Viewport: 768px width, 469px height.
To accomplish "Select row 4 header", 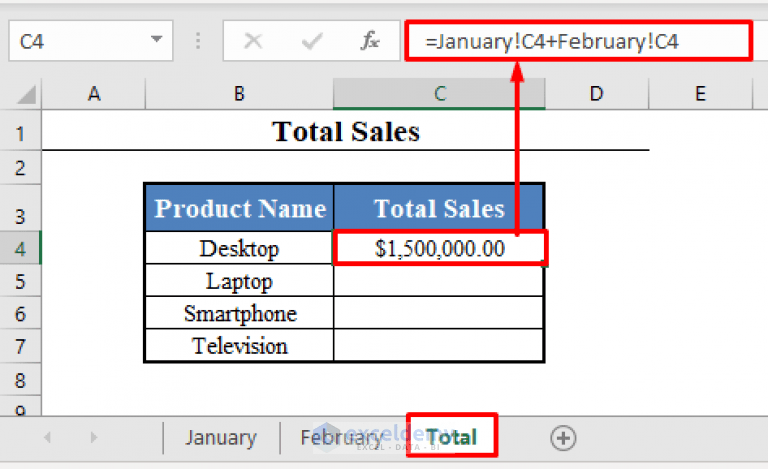I will [20, 249].
